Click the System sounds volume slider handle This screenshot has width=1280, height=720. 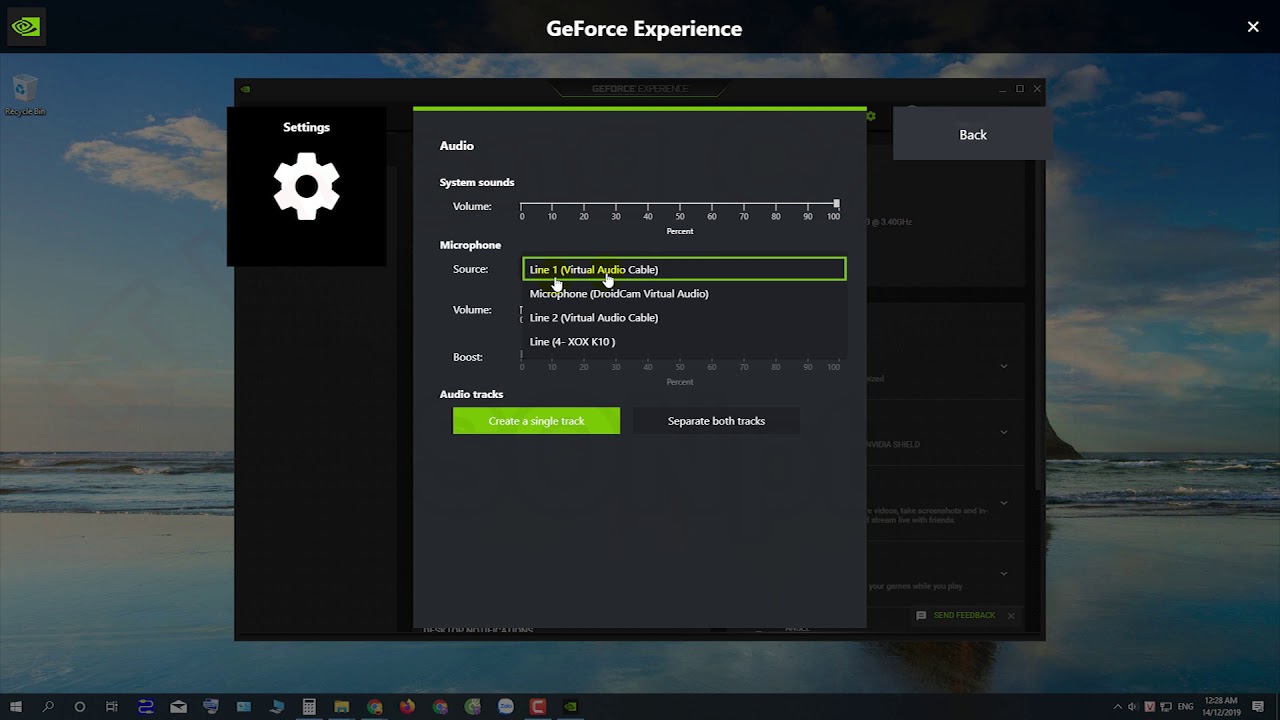(x=836, y=204)
